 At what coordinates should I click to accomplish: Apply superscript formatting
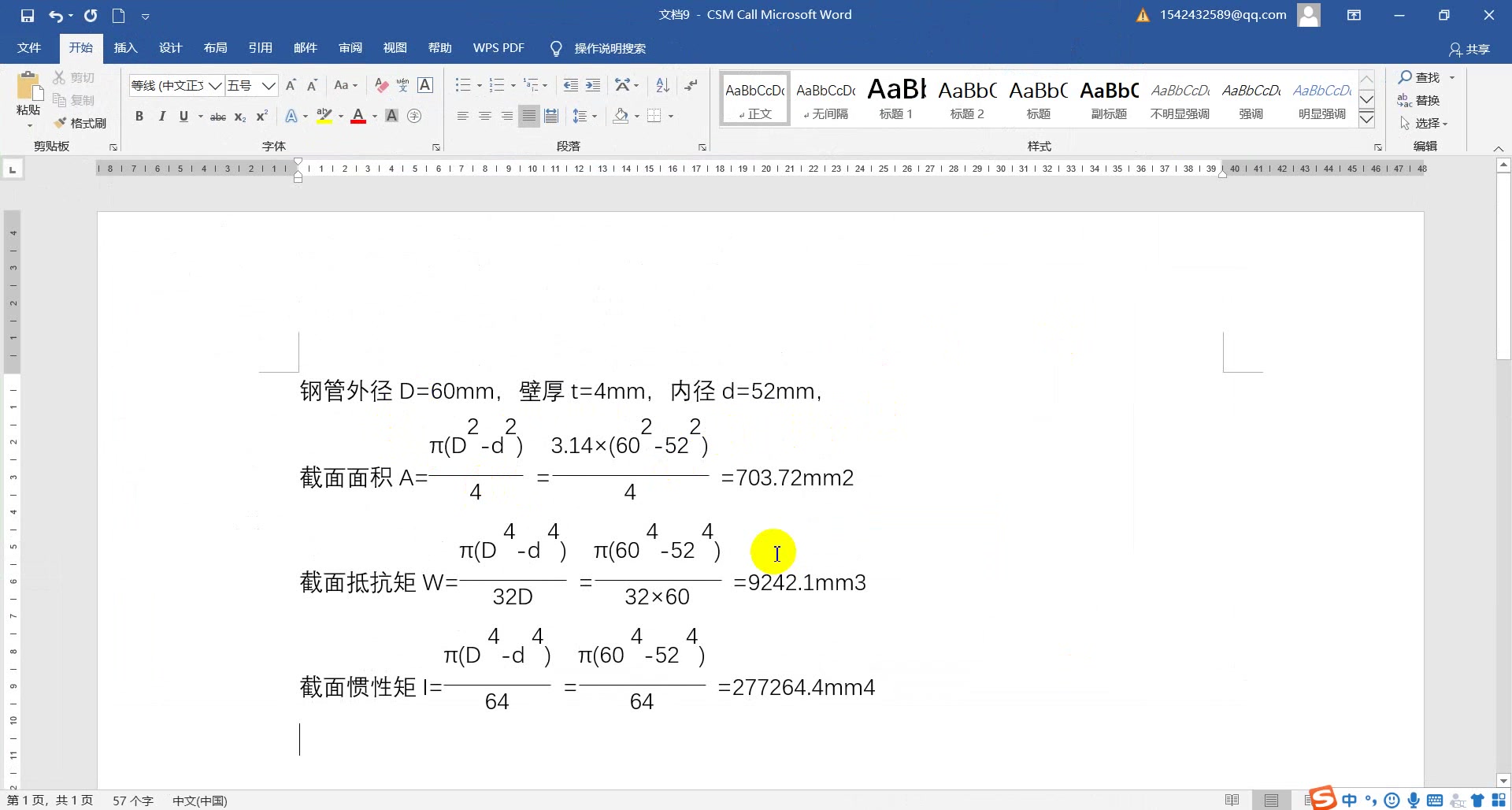click(261, 116)
